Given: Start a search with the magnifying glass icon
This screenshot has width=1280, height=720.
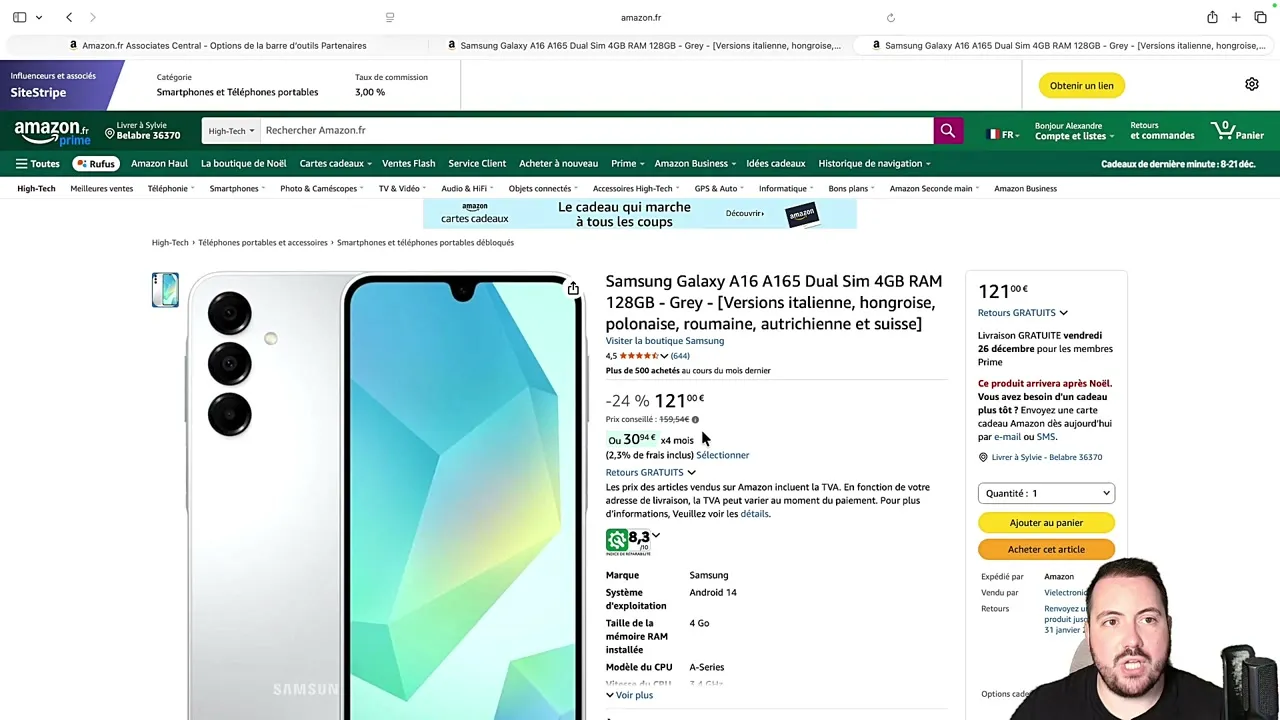Looking at the screenshot, I should pos(946,130).
